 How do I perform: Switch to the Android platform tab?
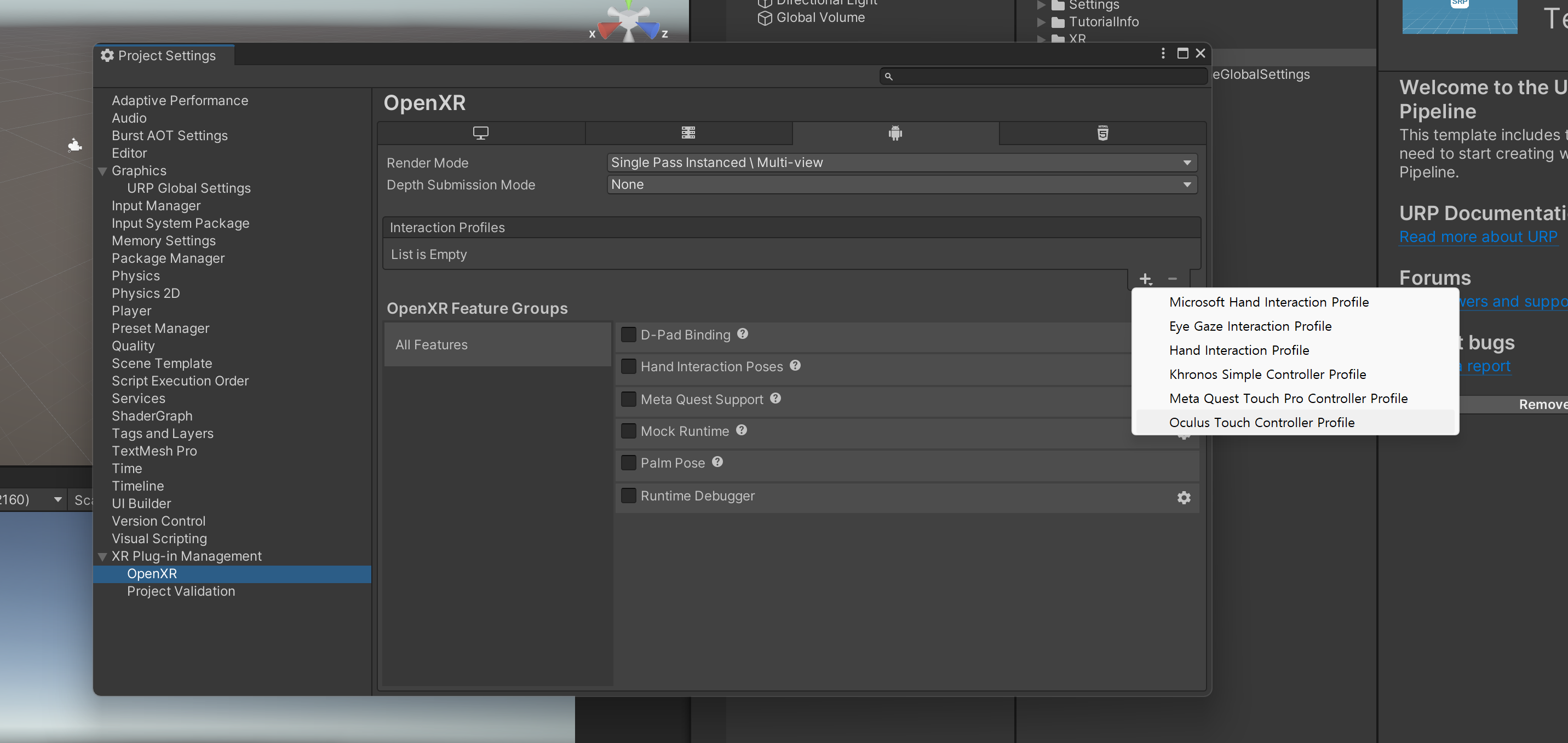pos(895,133)
